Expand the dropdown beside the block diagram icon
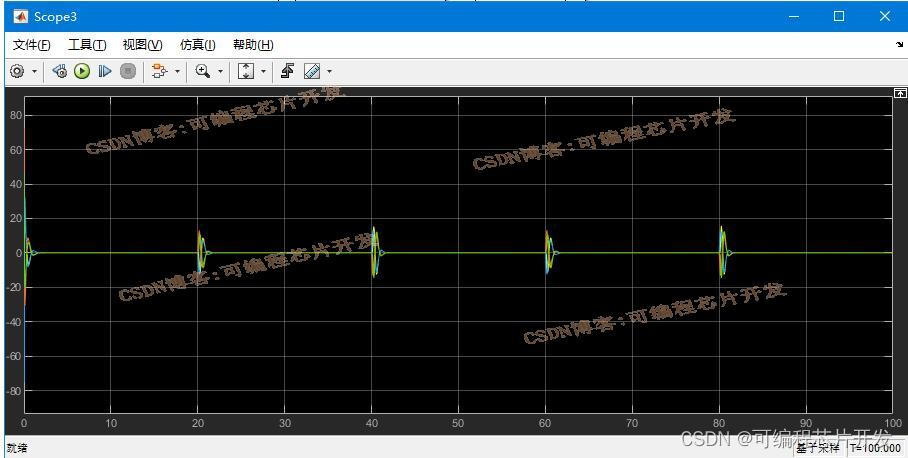 177,71
